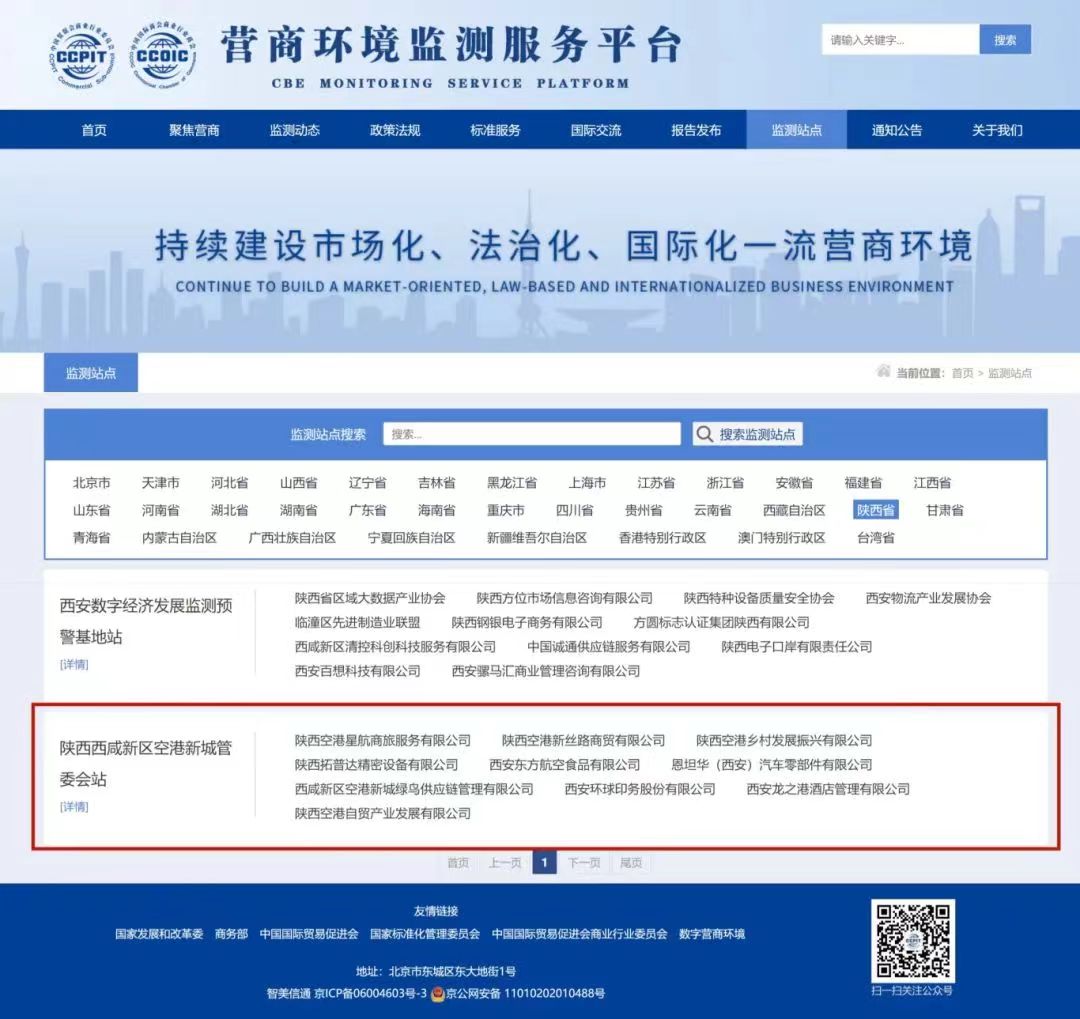The image size is (1080, 1019).
Task: Click 首页 in the breadcrumb
Action: tap(962, 373)
